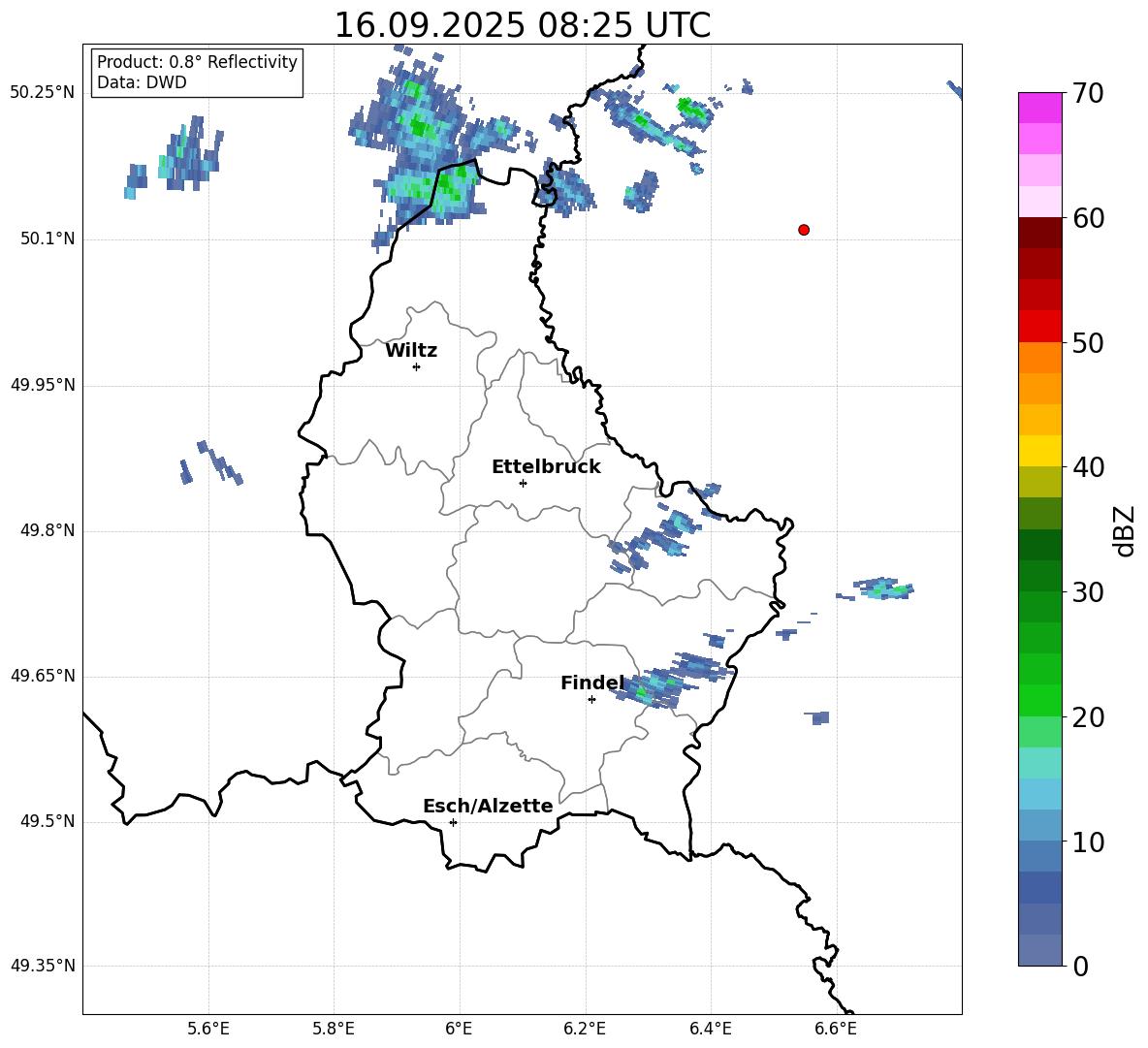Click the 5.8°E longitude label
This screenshot has height=1048, width=1148.
[334, 1029]
